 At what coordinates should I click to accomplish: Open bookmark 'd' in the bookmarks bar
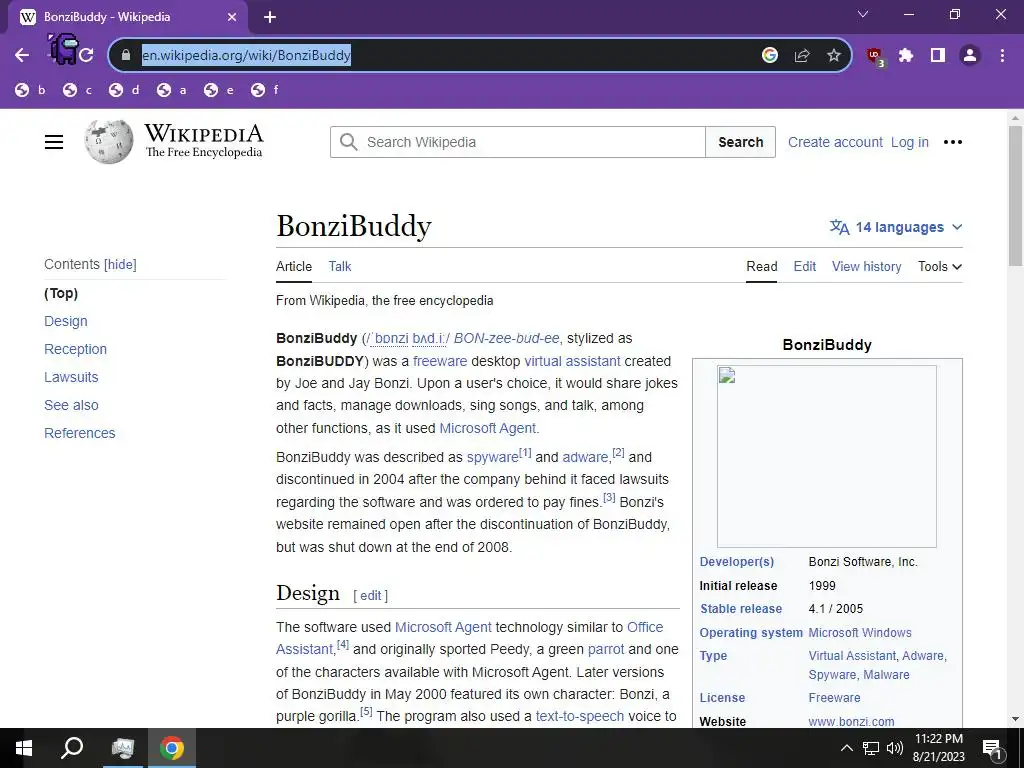coord(125,90)
